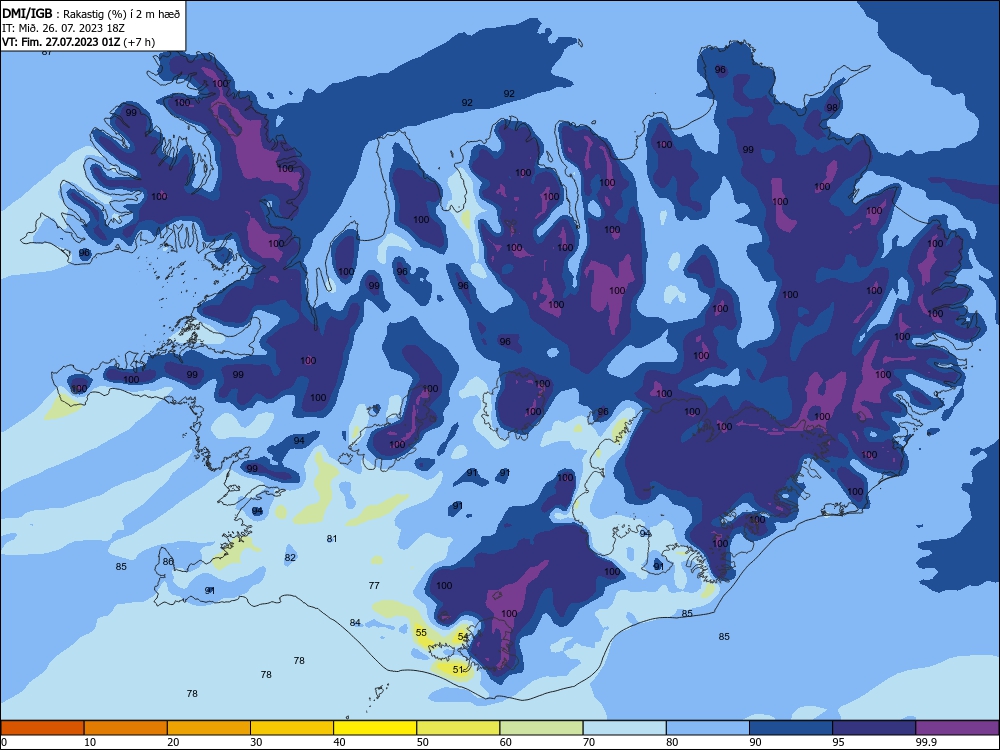Viewport: 1000px width, 750px height.
Task: Pick the light green 60–70 legend swatch
Action: [x=541, y=728]
